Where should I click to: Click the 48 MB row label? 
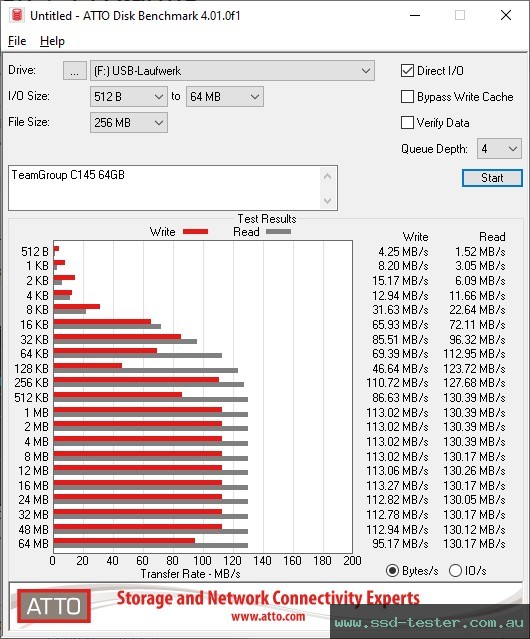pos(33,529)
